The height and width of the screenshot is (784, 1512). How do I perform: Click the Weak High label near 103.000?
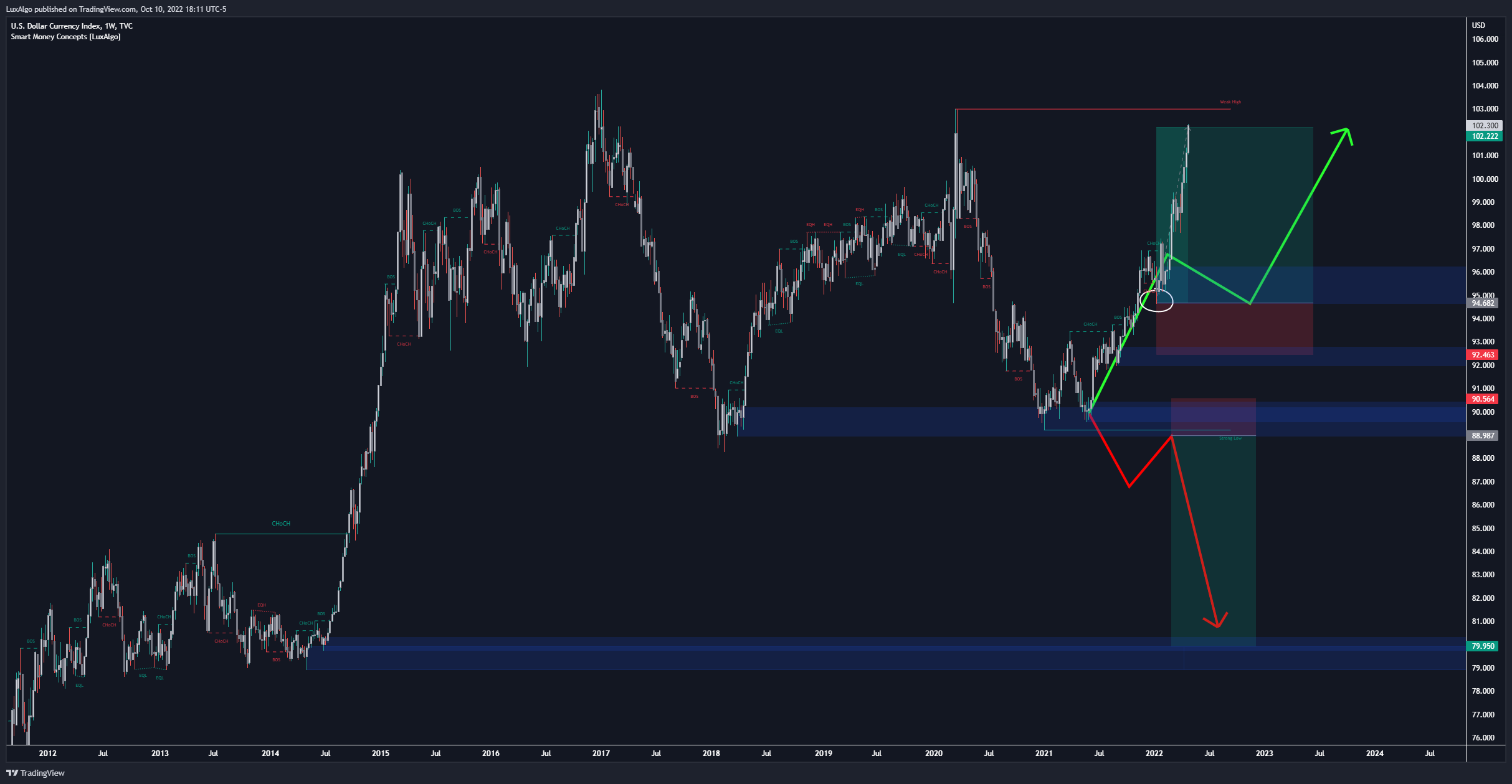click(x=1230, y=102)
